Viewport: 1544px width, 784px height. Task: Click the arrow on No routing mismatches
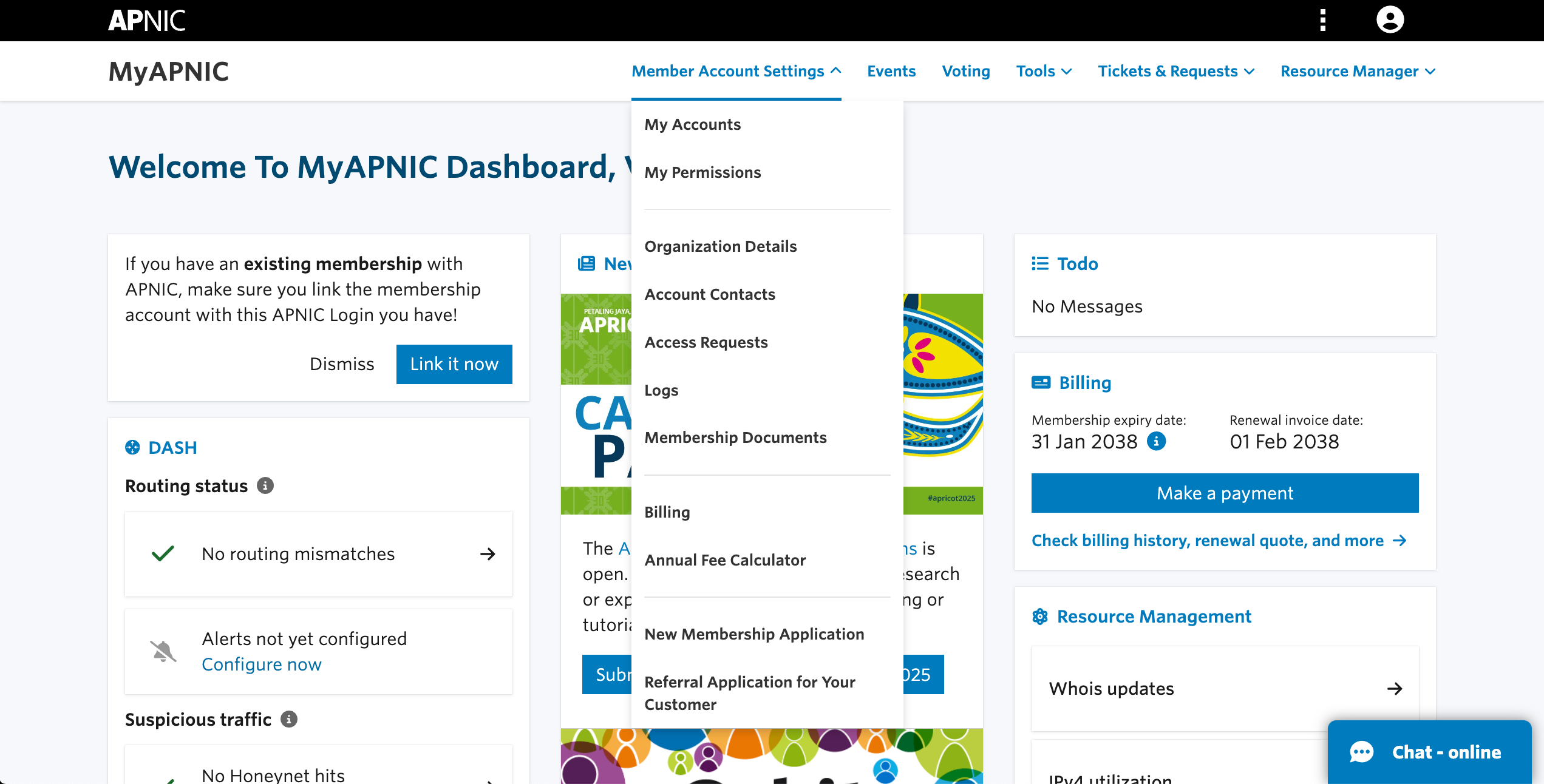pyautogui.click(x=488, y=554)
